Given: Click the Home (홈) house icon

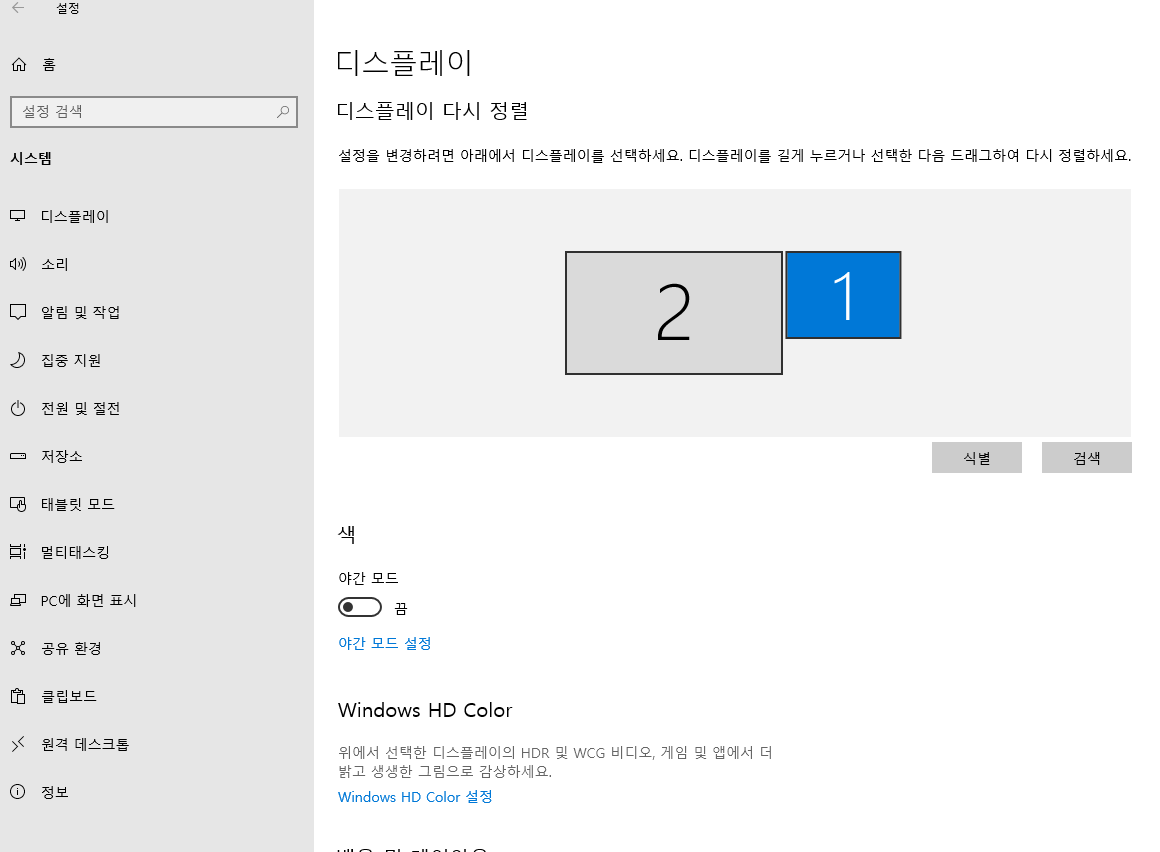Looking at the screenshot, I should tap(19, 64).
